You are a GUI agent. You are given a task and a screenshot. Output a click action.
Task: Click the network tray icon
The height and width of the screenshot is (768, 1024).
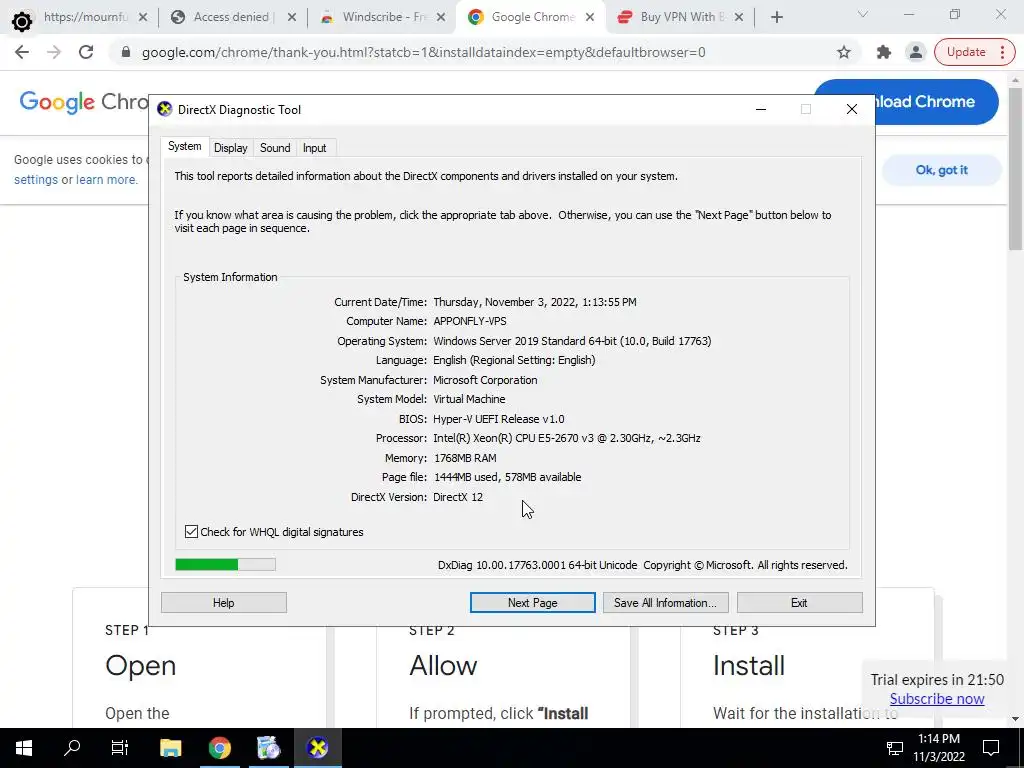(894, 748)
